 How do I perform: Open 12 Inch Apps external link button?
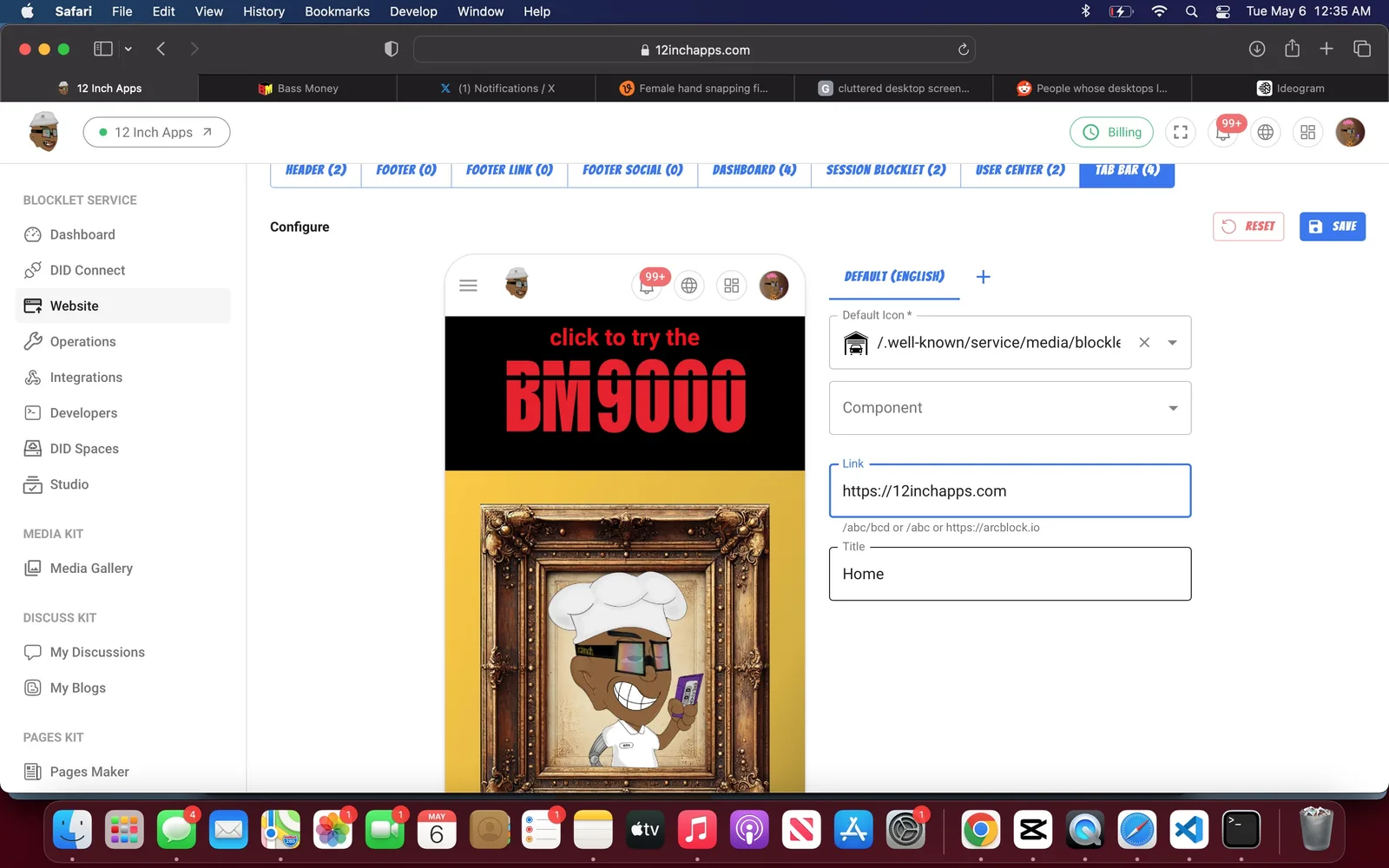coord(156,132)
